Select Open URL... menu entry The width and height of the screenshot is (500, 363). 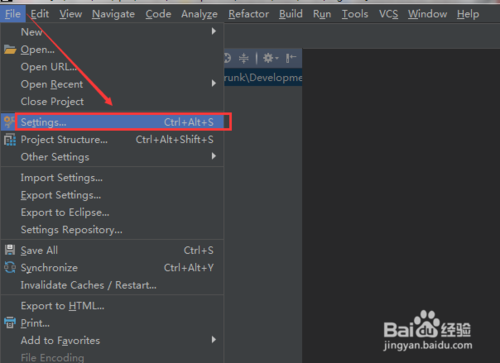pos(112,67)
